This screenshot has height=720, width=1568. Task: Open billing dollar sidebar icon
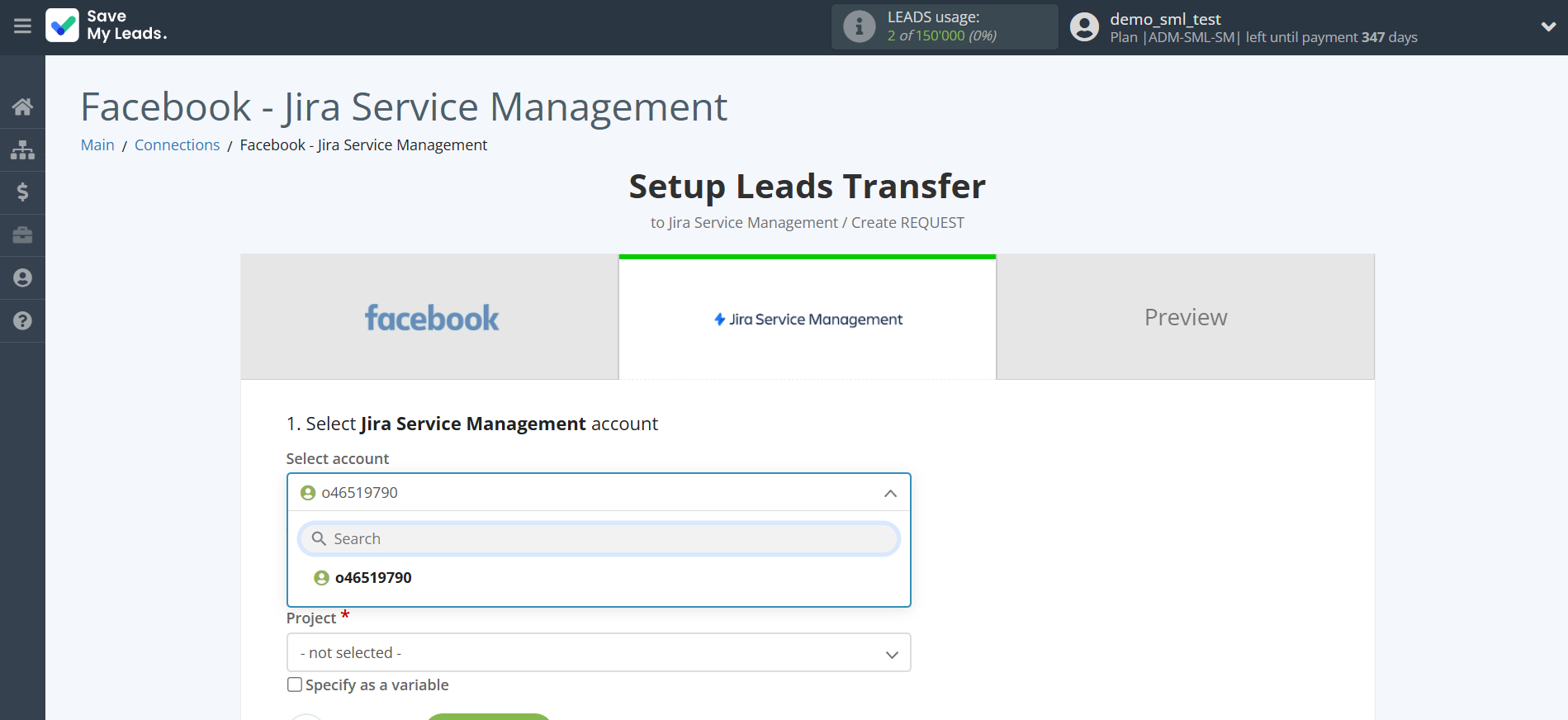coord(22,192)
